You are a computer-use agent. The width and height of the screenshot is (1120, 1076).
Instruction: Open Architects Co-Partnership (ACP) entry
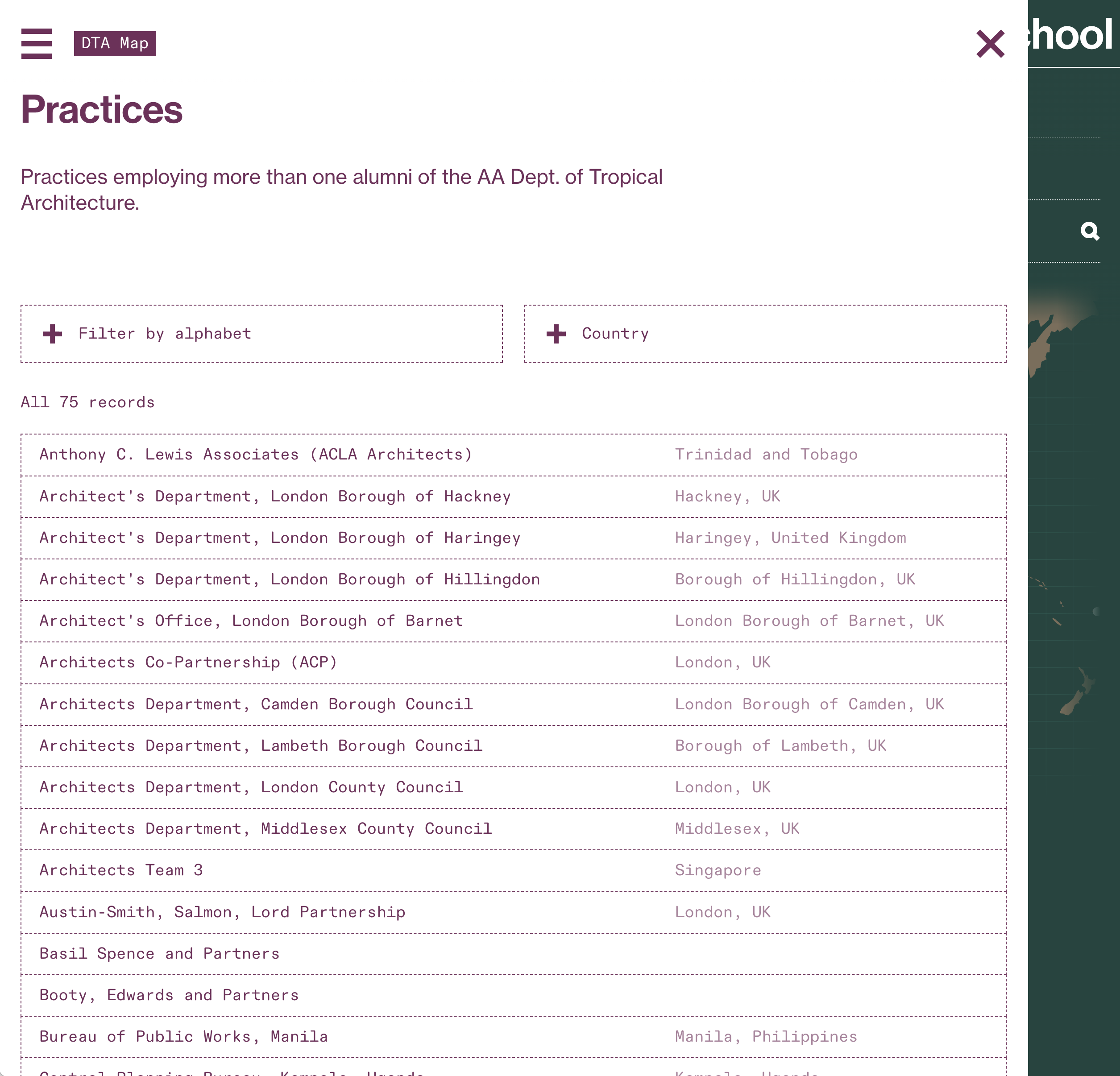513,663
